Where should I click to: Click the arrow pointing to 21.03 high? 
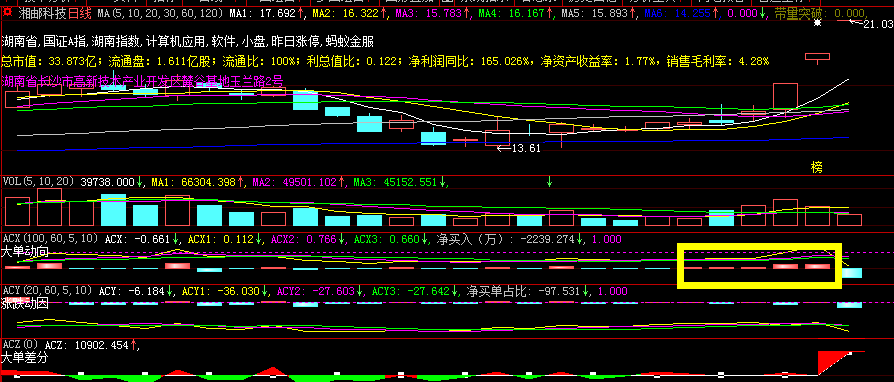pos(856,22)
